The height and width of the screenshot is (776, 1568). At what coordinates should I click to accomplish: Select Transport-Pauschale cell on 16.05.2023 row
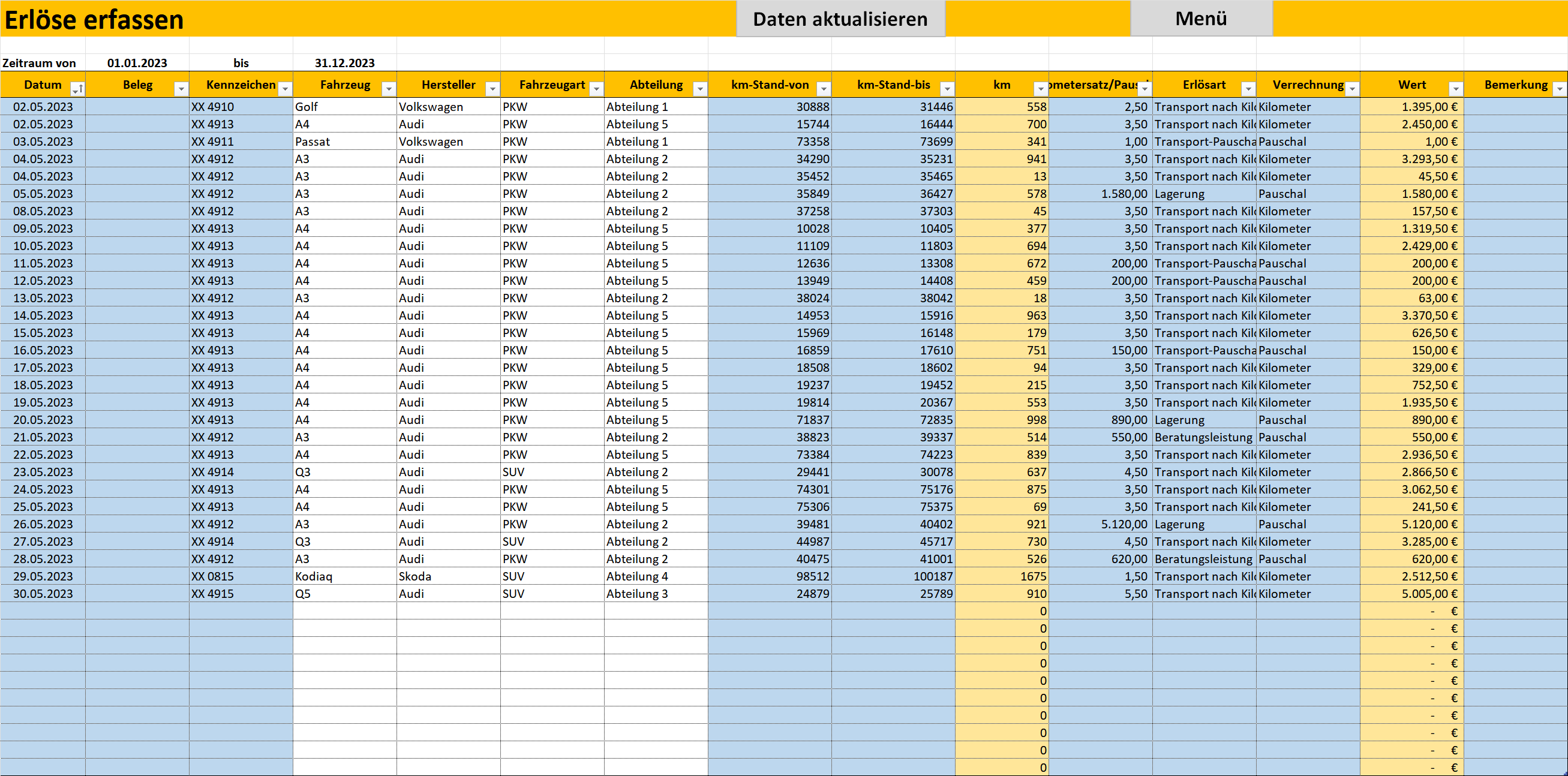[1204, 350]
